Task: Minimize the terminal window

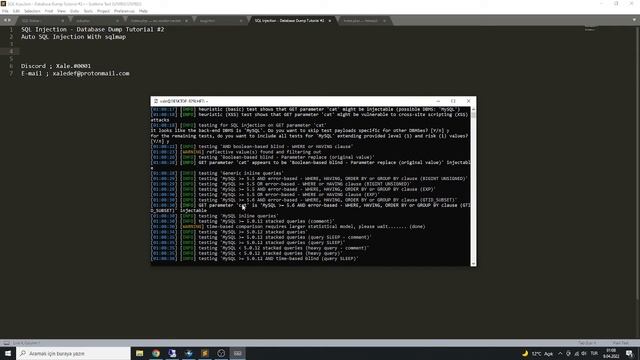Action: (438, 101)
